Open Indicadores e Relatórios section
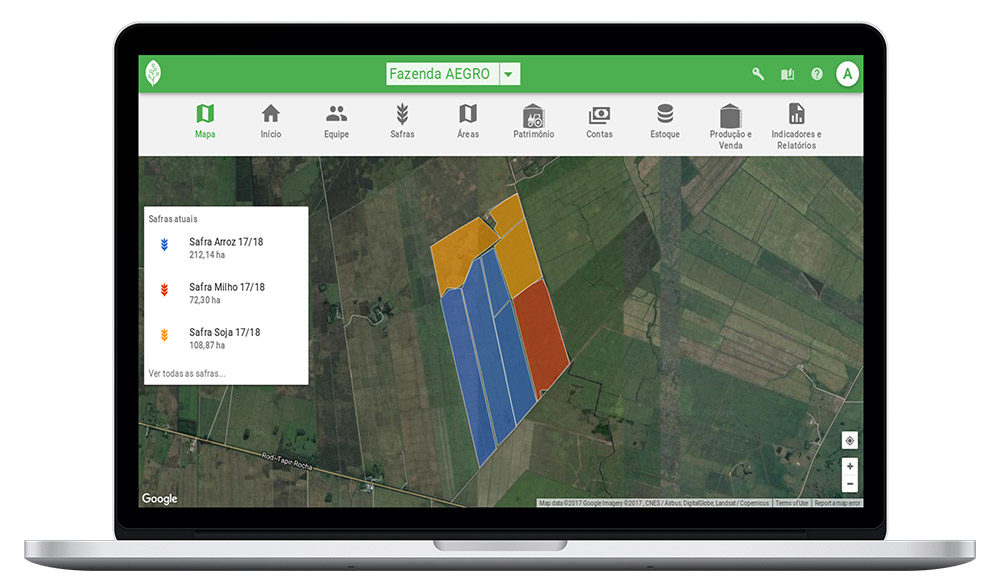The height and width of the screenshot is (588, 1000). point(796,125)
